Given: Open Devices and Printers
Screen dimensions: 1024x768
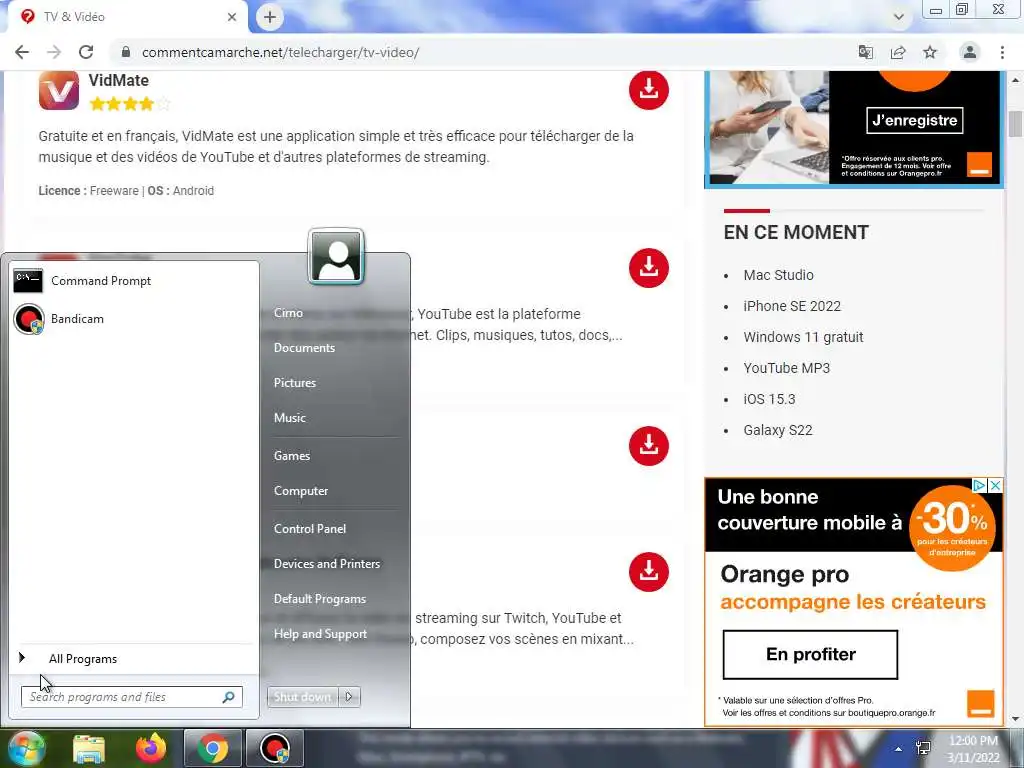Looking at the screenshot, I should (x=327, y=564).
